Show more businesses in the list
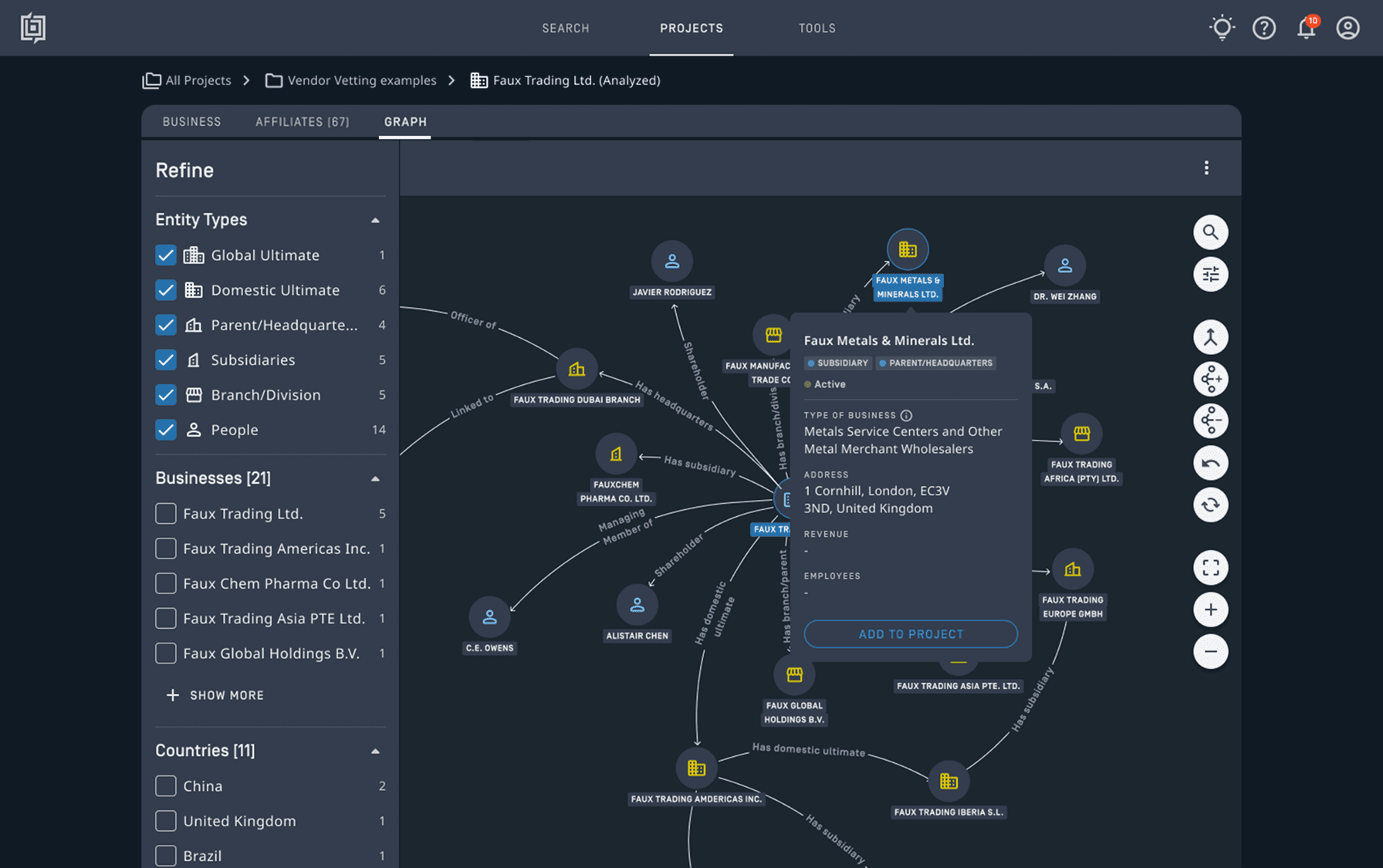The height and width of the screenshot is (868, 1383). 215,695
